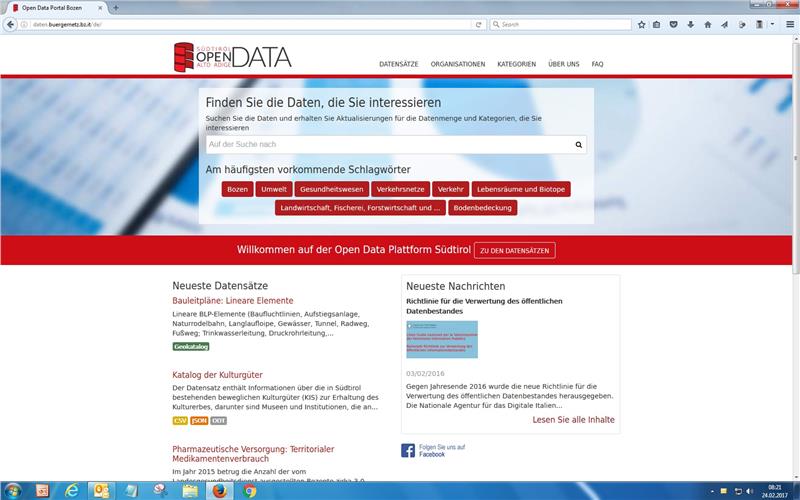Open the news article thumbnail image

pyautogui.click(x=442, y=340)
